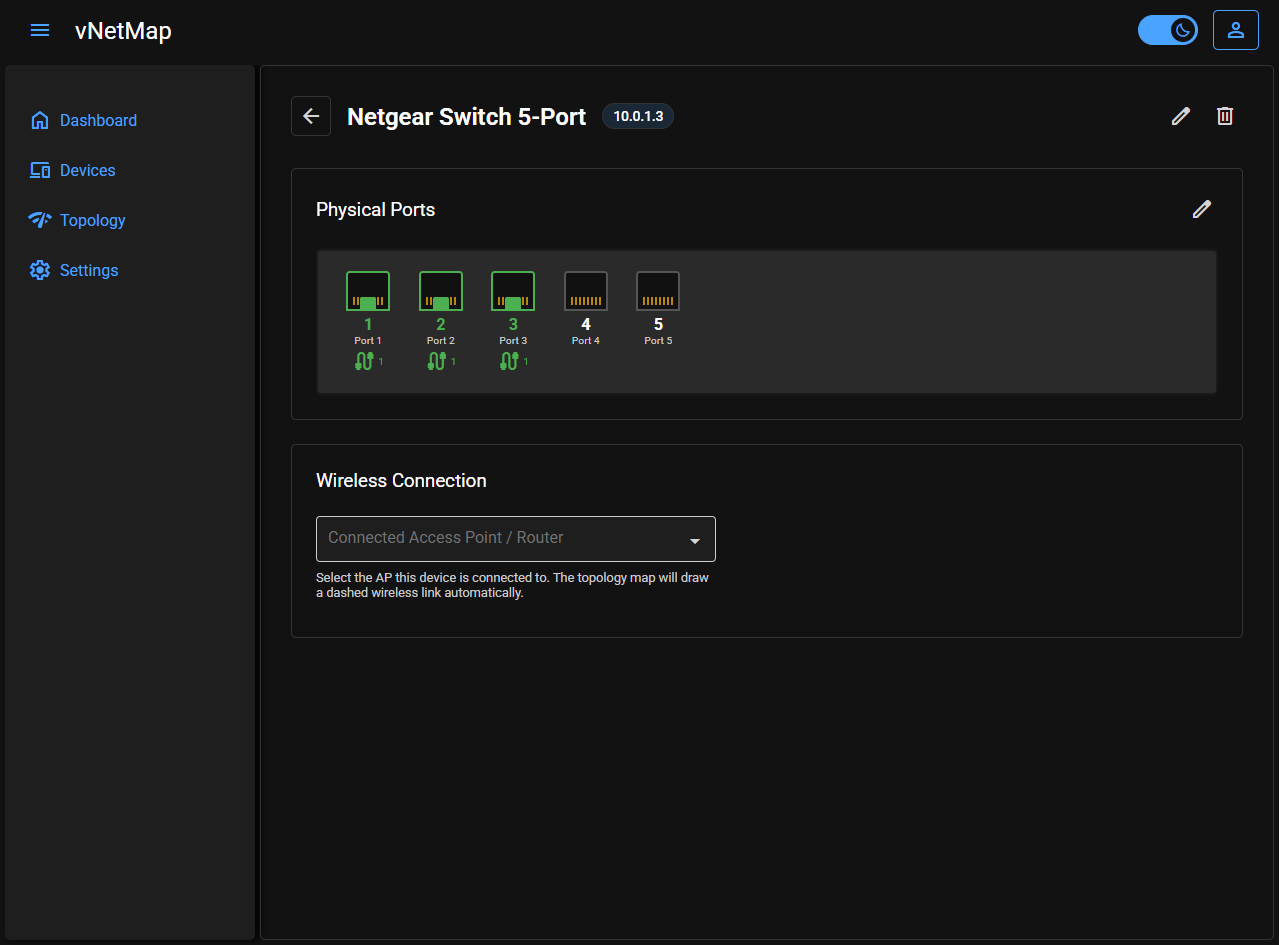
Task: Select the Port 2 ethernet jack
Action: click(x=441, y=291)
